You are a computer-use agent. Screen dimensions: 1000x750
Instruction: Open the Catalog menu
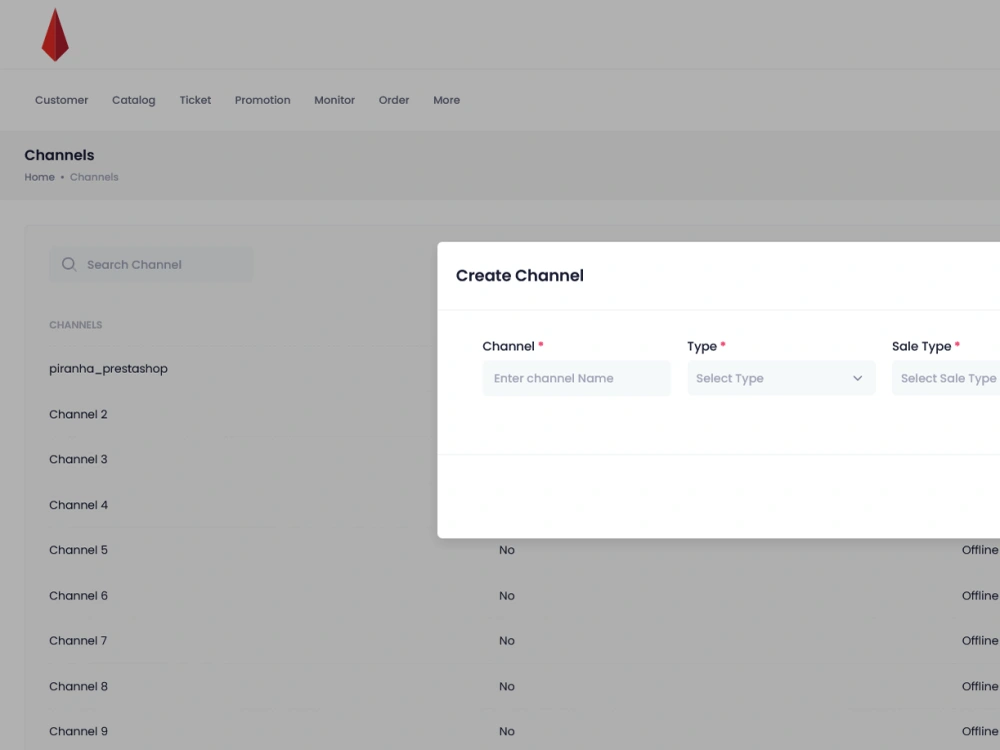coord(133,100)
